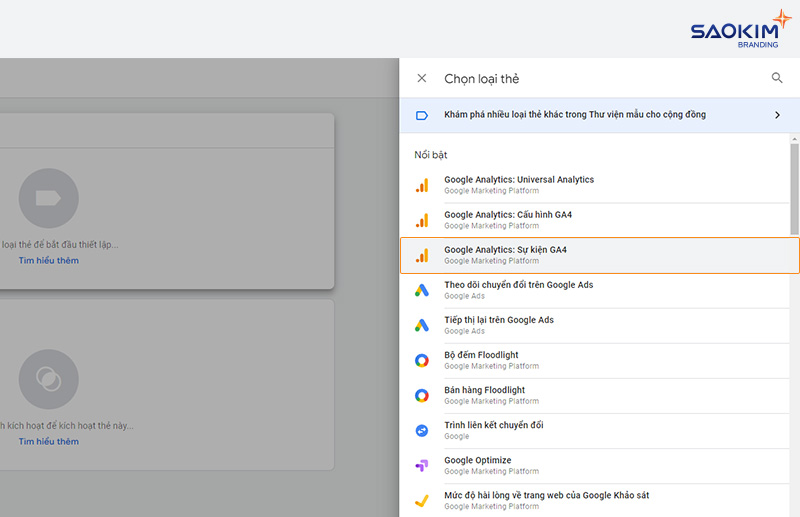Click trigger placeholder circles icon
The height and width of the screenshot is (517, 800).
pos(48,379)
